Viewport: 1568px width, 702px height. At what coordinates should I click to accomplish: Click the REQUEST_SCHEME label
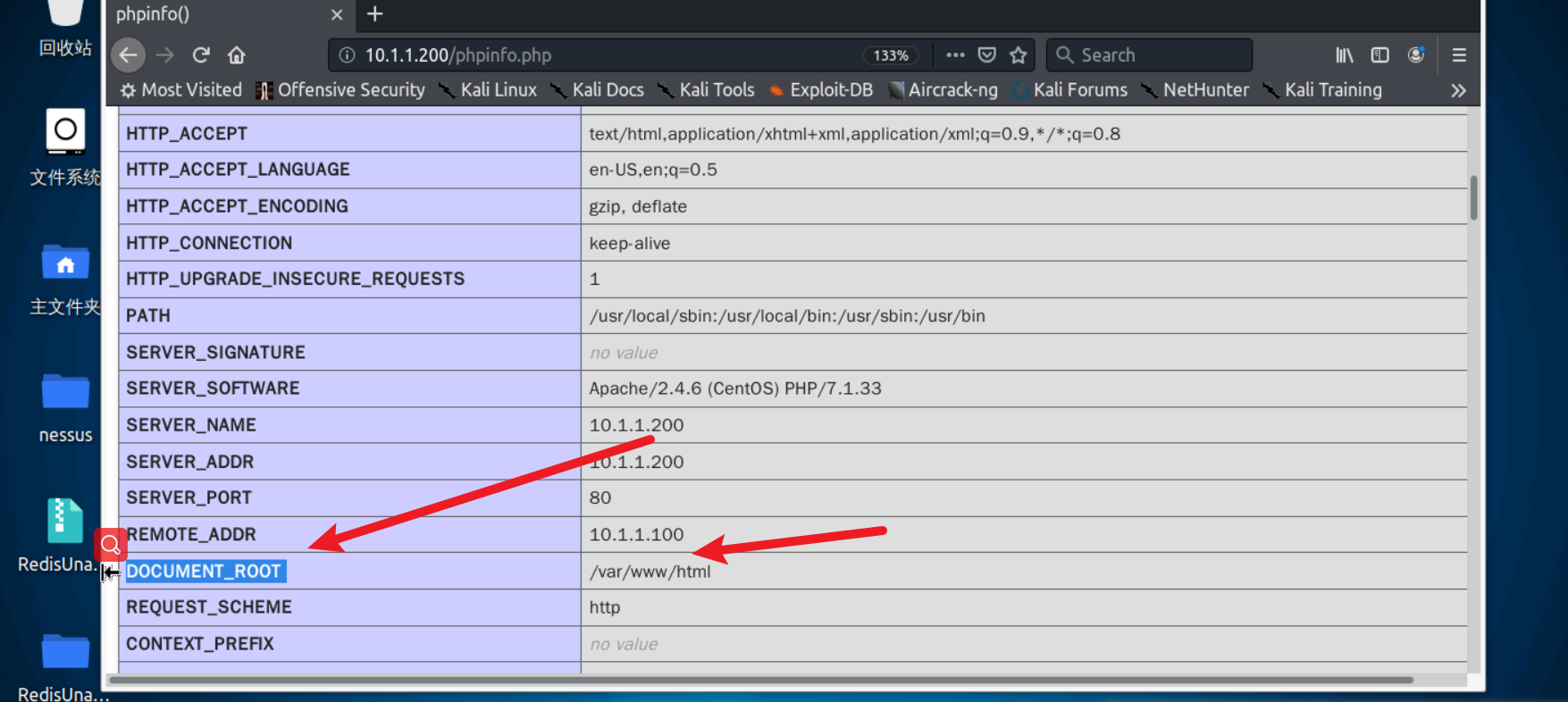pos(209,607)
